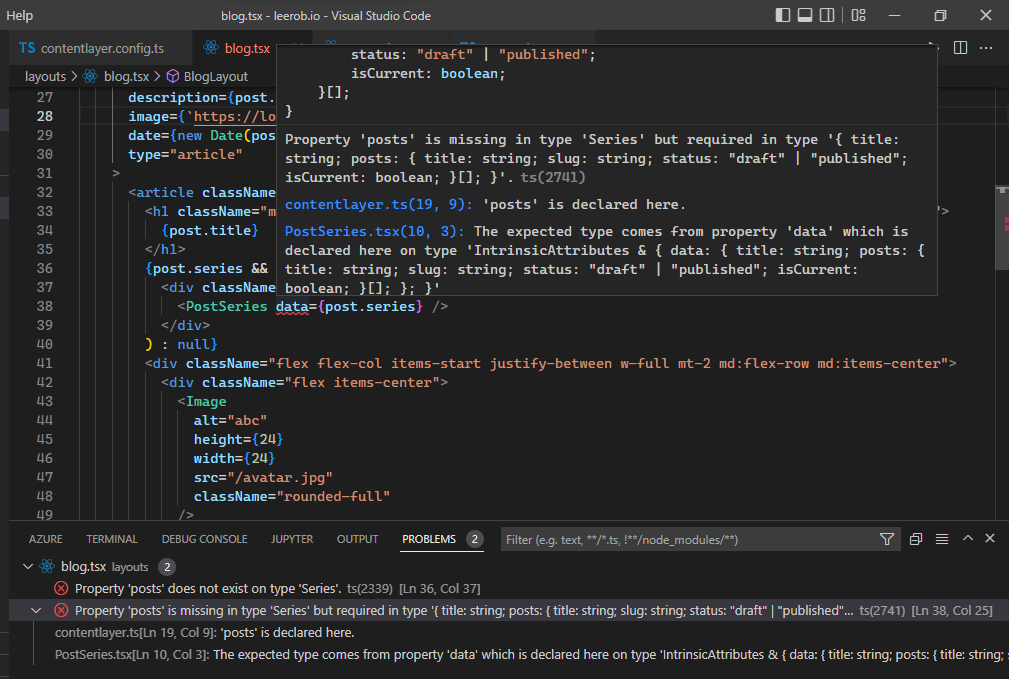Click the filter funnel icon in Problems
Screen dimensions: 1009x679
pos(887,539)
